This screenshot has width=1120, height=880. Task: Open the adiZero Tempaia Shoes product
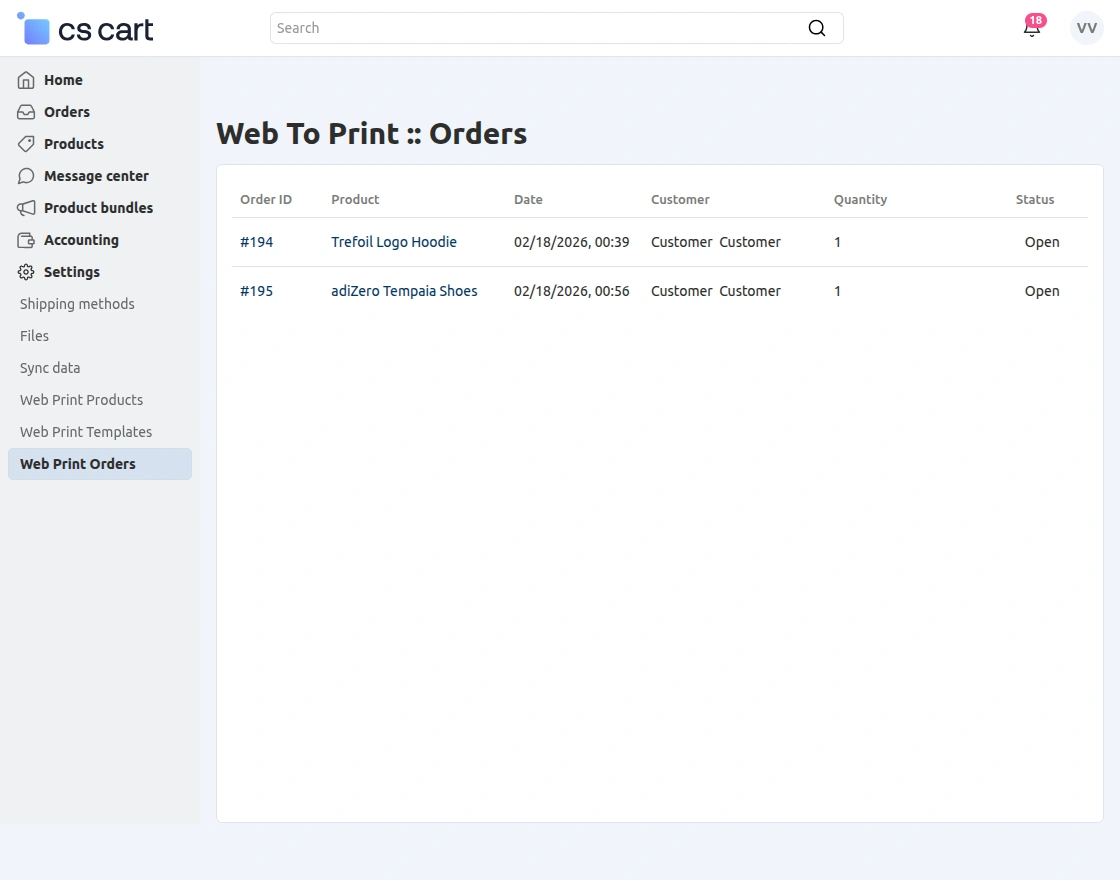404,291
